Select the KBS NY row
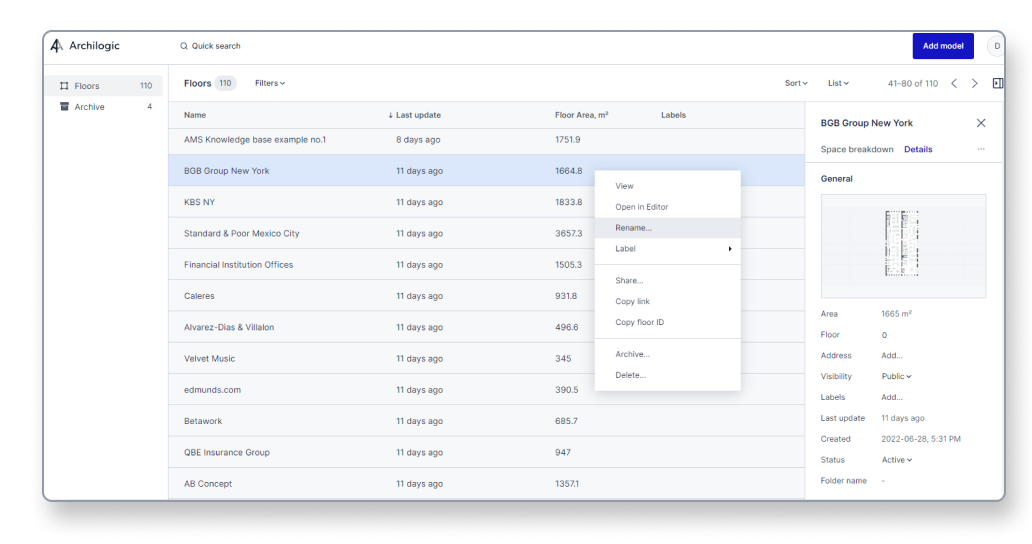The width and height of the screenshot is (1032, 544). point(486,202)
